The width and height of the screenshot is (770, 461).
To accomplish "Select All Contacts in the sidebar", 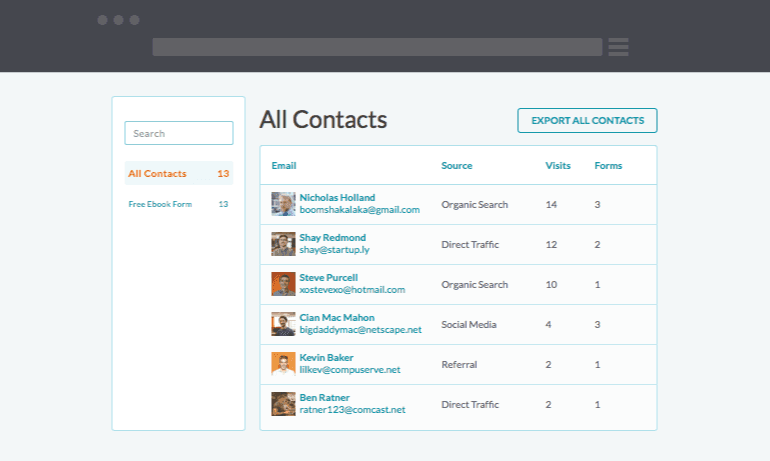I will click(158, 174).
